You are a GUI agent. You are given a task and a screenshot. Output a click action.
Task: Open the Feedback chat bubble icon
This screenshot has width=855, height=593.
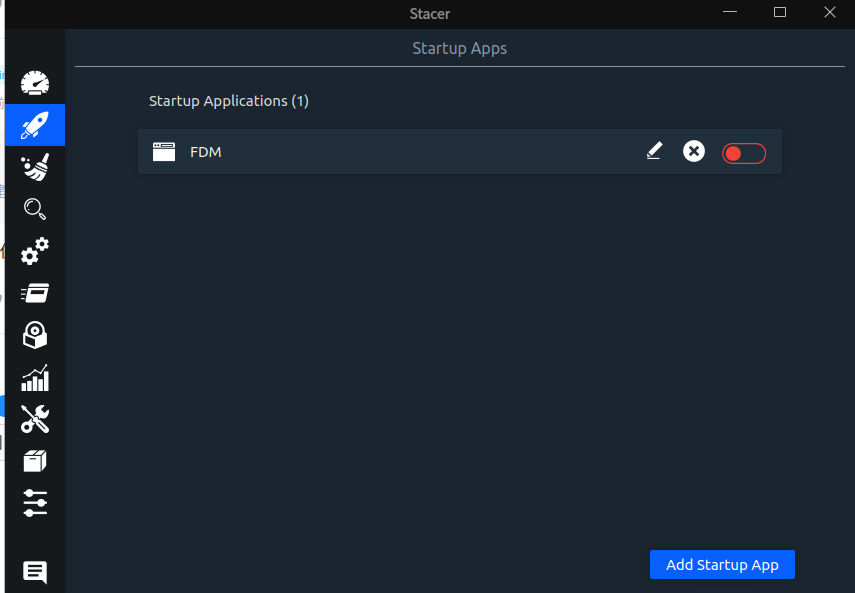coord(35,572)
